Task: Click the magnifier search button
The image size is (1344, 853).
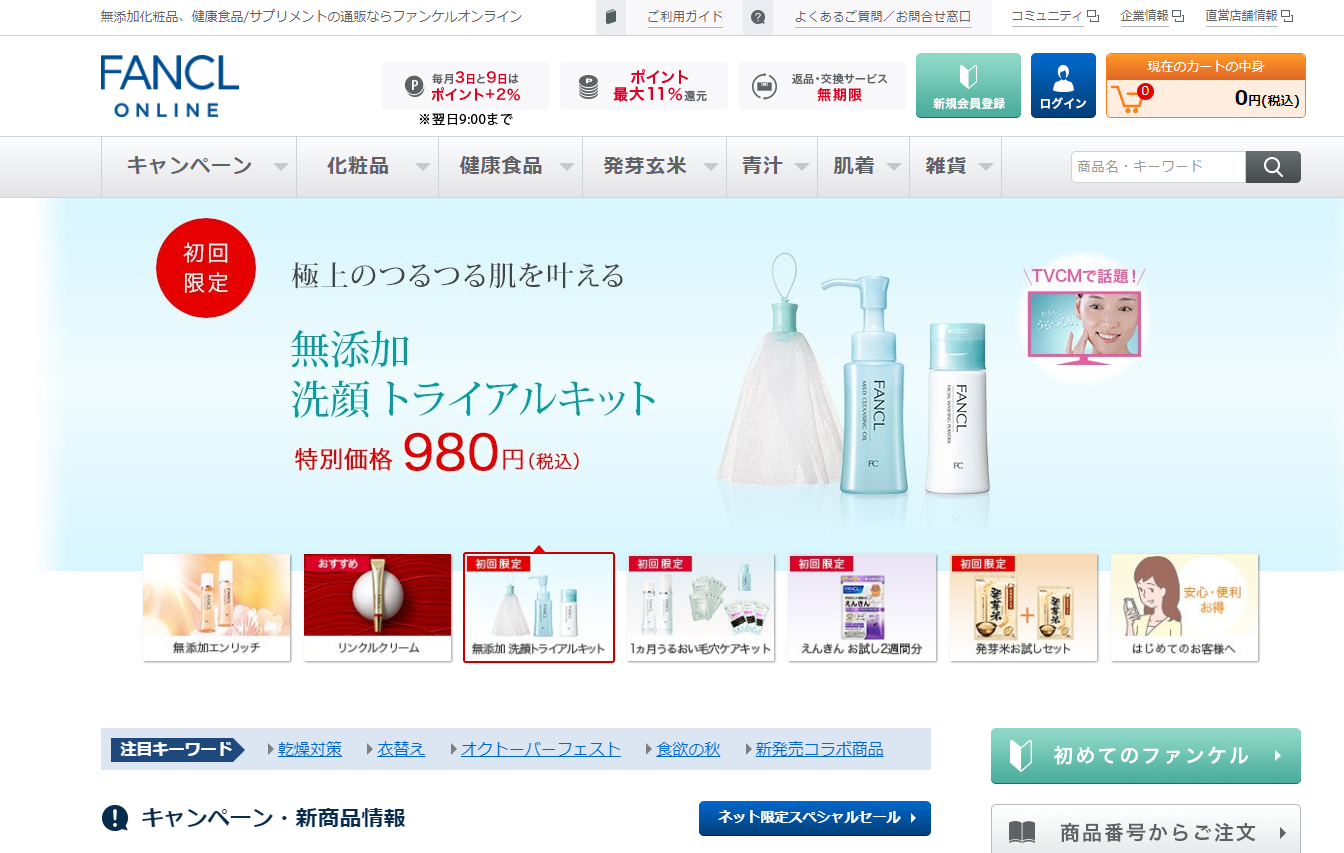Action: pyautogui.click(x=1273, y=167)
